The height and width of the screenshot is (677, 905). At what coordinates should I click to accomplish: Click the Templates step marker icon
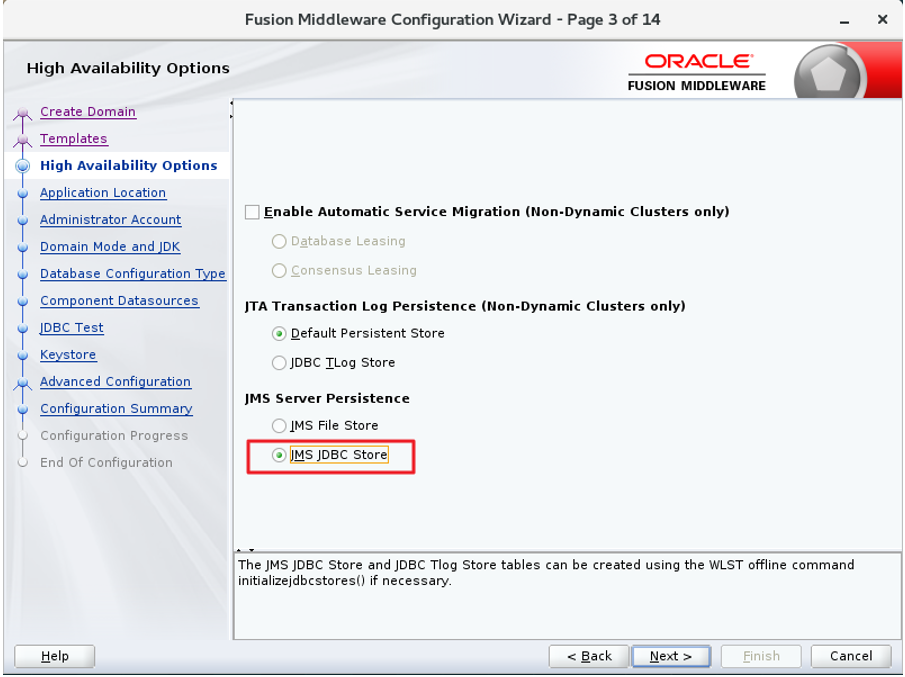[x=23, y=140]
